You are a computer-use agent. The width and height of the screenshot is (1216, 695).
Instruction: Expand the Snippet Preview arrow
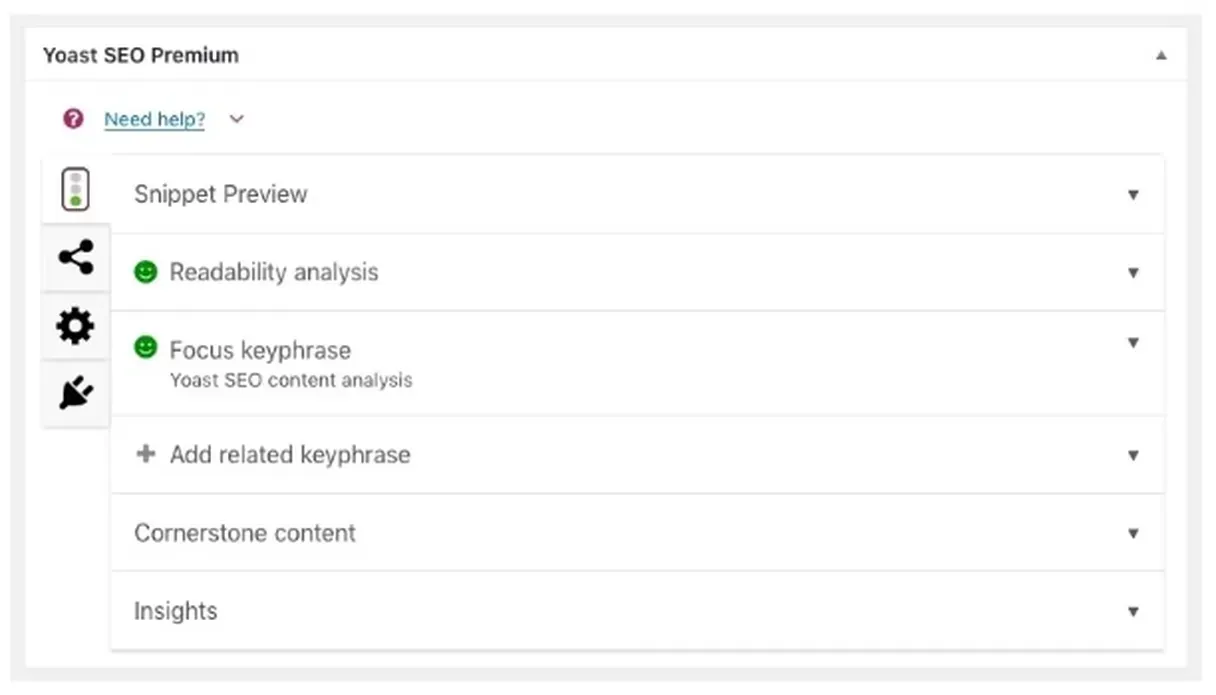tap(1133, 195)
